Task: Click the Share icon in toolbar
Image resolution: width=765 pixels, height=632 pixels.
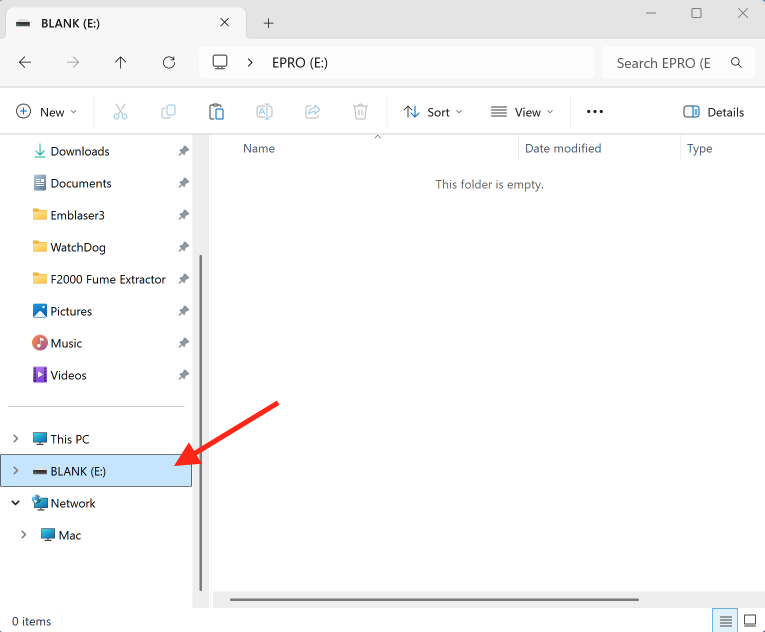Action: click(x=312, y=112)
